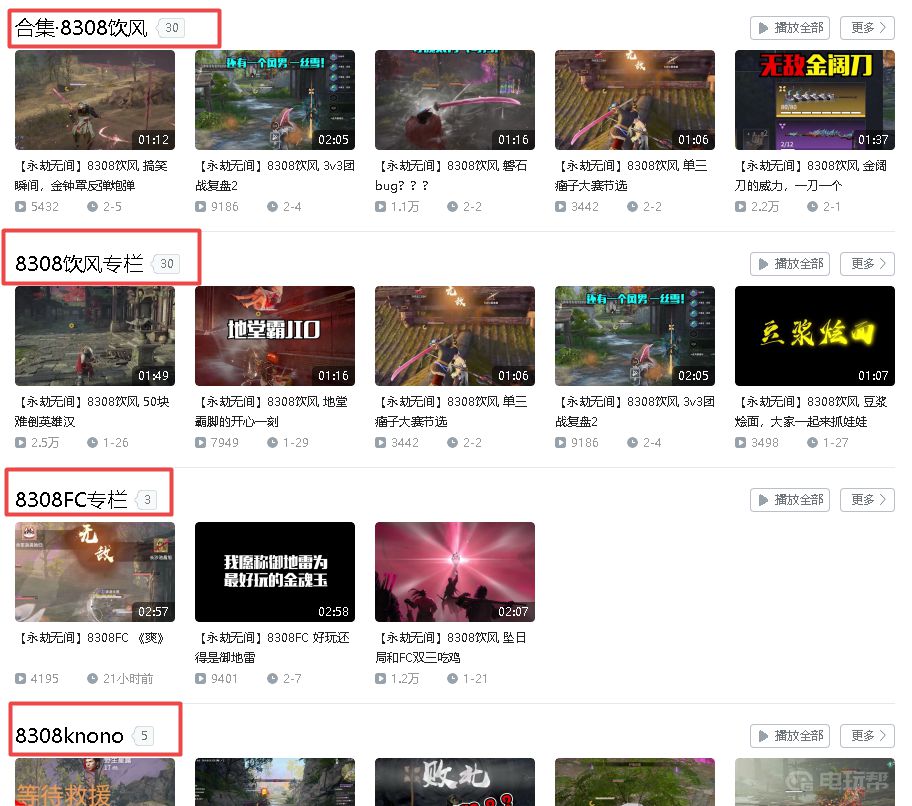Open 更多 for the 合集·8308饮风 section

point(867,28)
